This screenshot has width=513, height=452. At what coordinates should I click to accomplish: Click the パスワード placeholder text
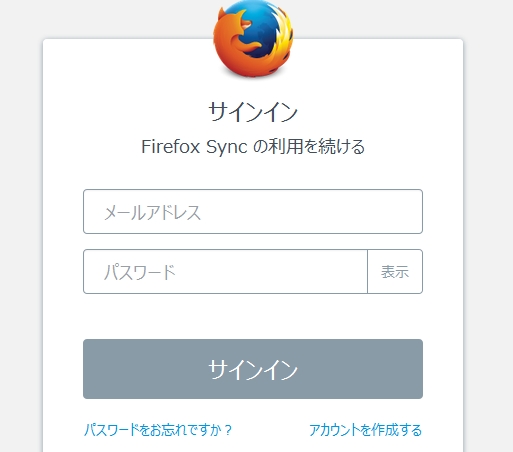pyautogui.click(x=140, y=272)
